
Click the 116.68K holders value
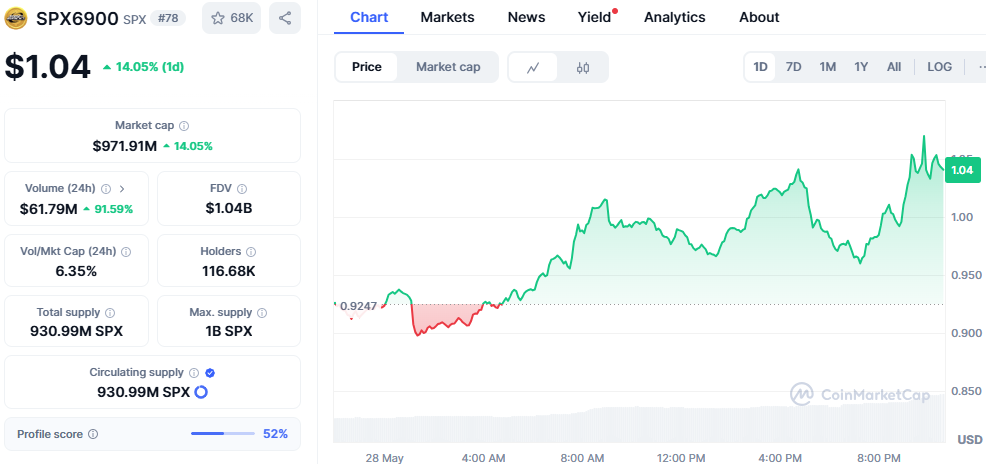pyautogui.click(x=229, y=272)
